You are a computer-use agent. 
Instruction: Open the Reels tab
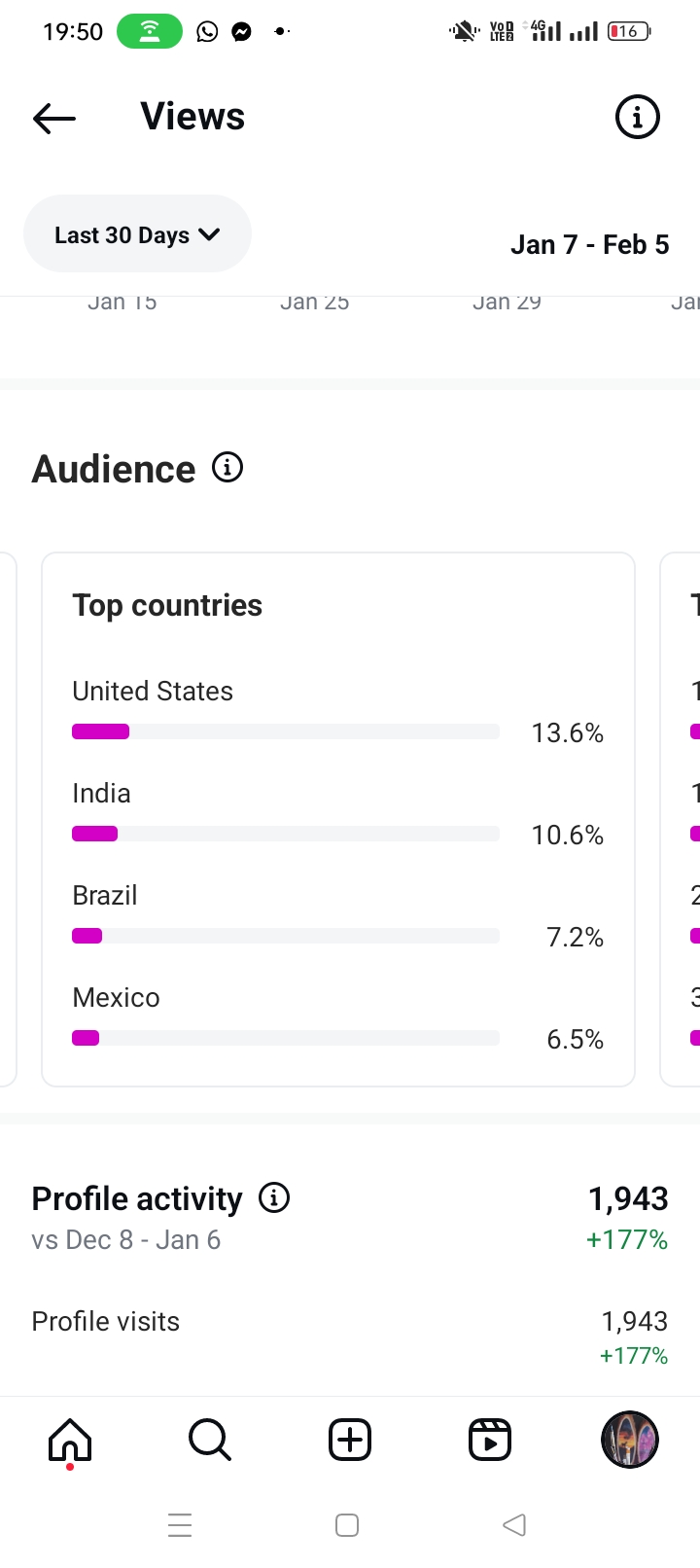(x=490, y=1440)
